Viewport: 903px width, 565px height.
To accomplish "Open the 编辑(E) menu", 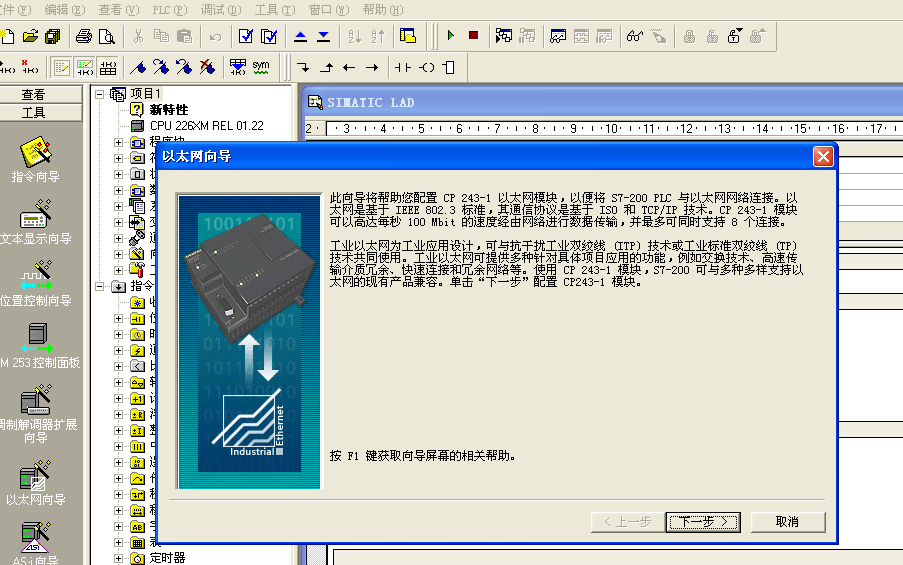I will pyautogui.click(x=64, y=10).
